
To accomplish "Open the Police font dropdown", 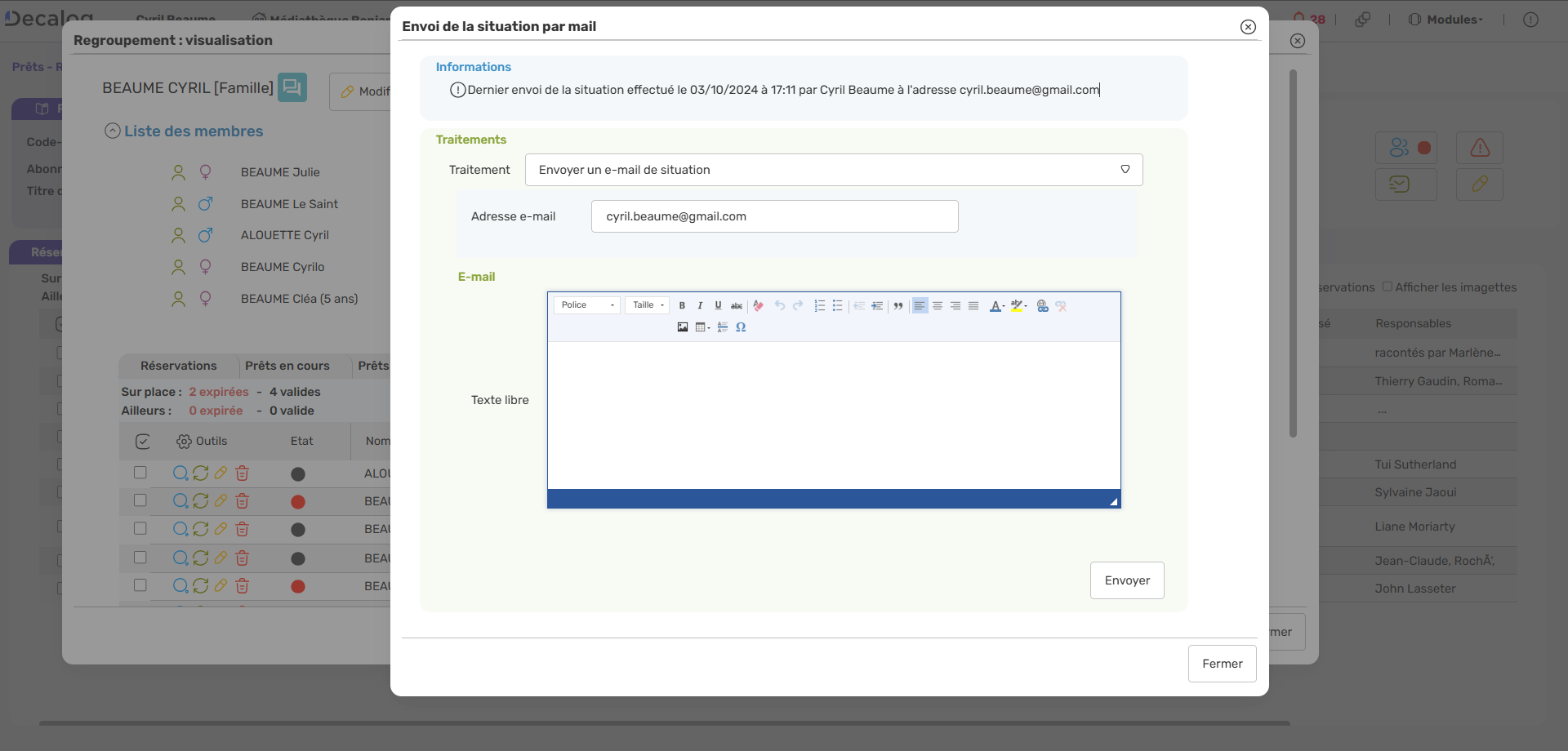I will (586, 305).
